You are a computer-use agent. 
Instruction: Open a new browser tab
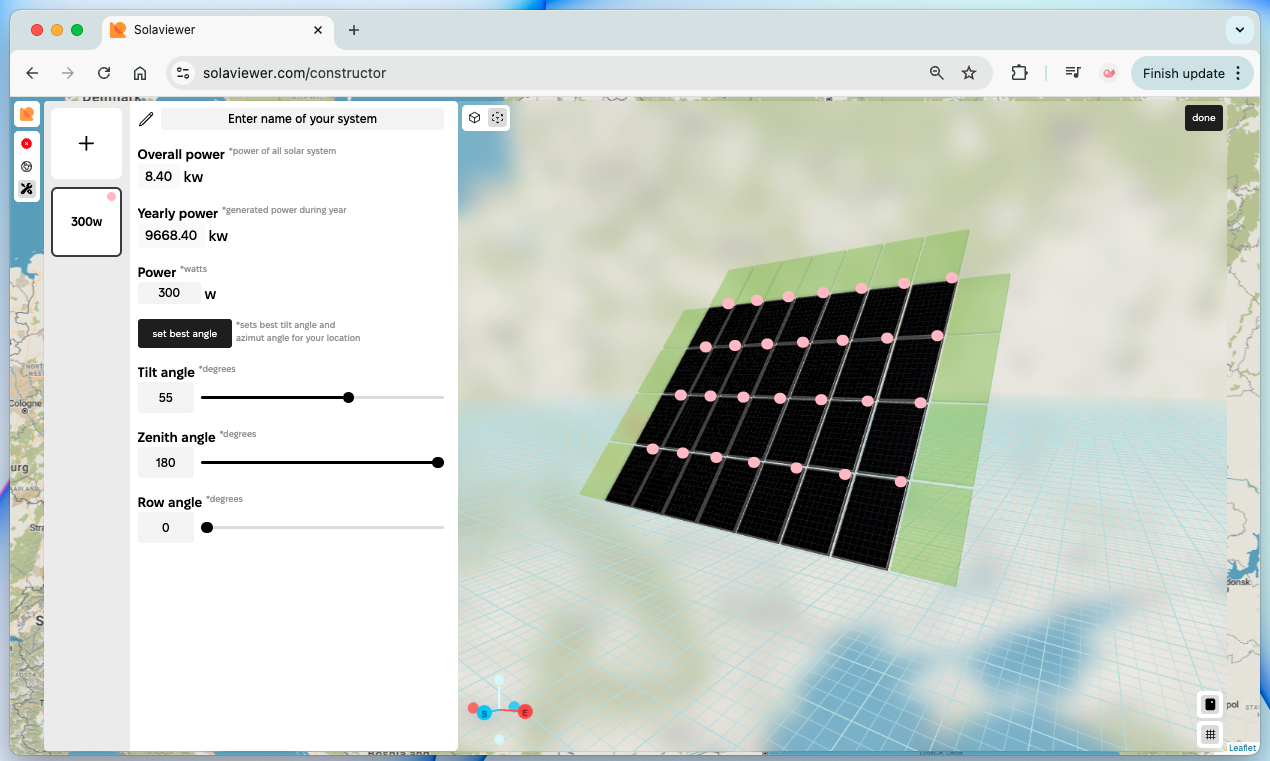[354, 30]
